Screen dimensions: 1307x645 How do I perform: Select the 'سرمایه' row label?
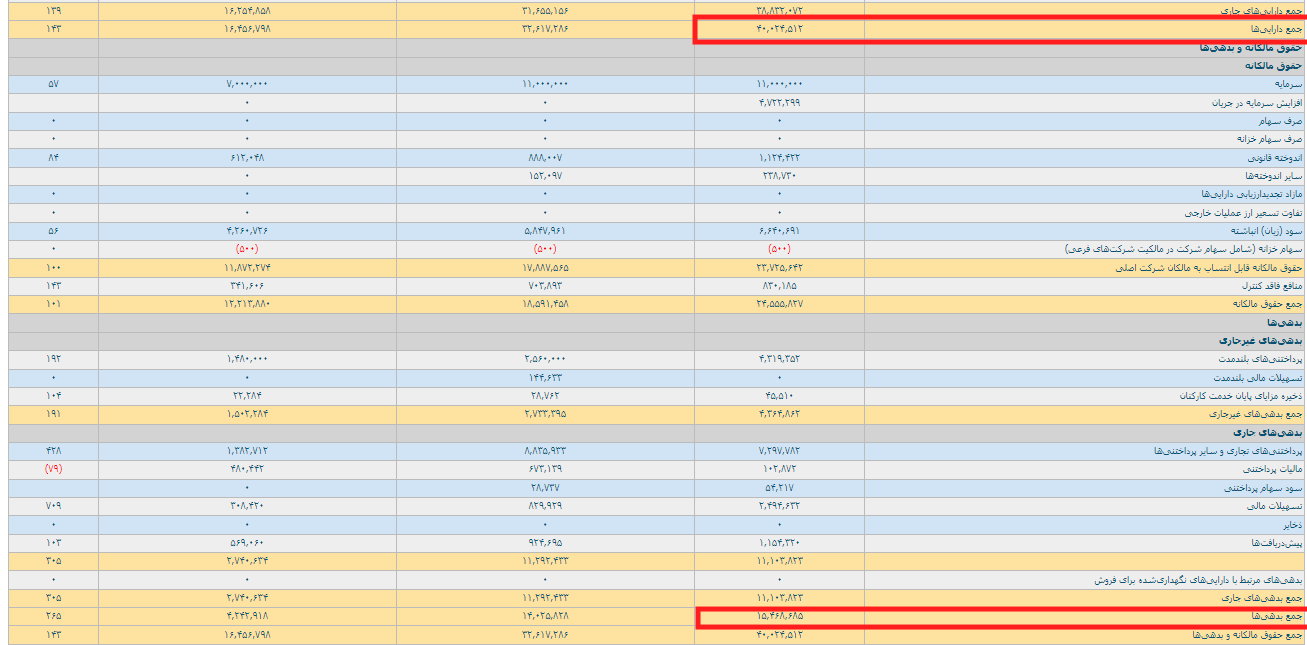click(1290, 84)
